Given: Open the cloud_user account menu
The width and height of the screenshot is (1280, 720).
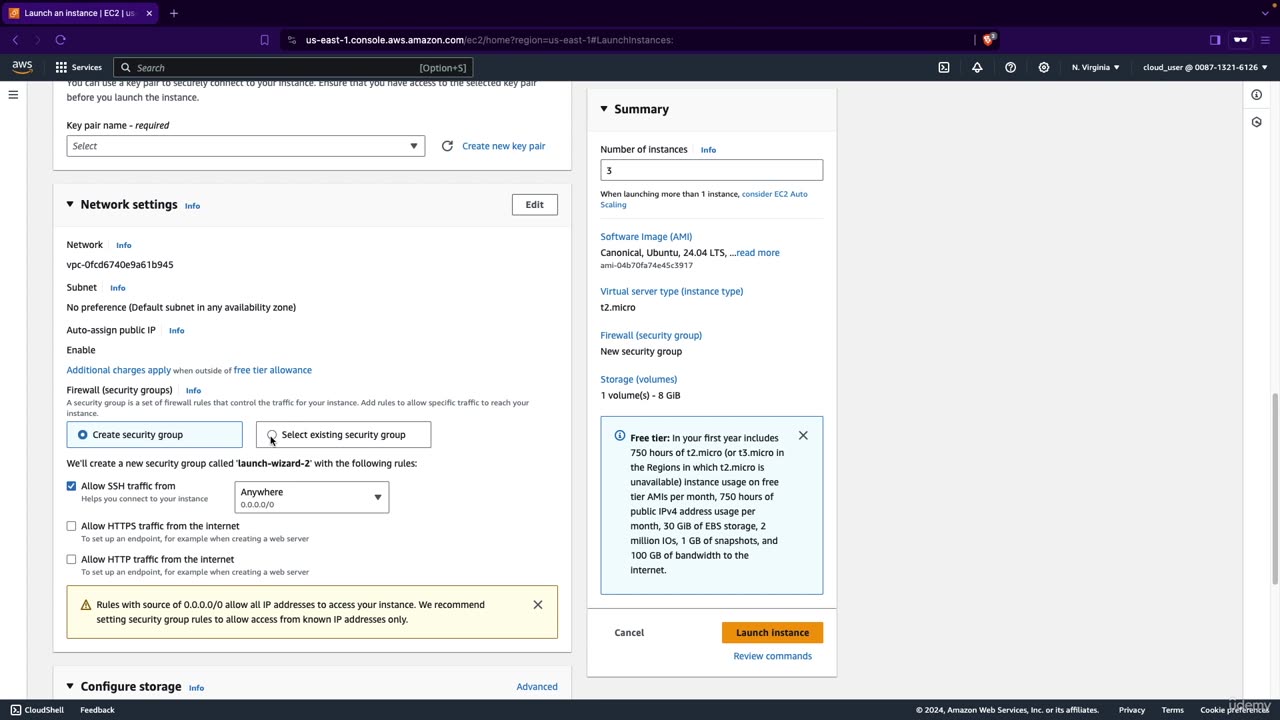Looking at the screenshot, I should [1205, 67].
